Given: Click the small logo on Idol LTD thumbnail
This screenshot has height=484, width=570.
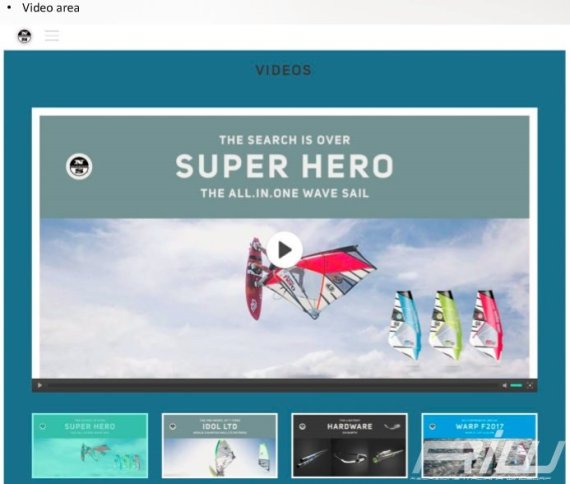Looking at the screenshot, I should (x=173, y=427).
